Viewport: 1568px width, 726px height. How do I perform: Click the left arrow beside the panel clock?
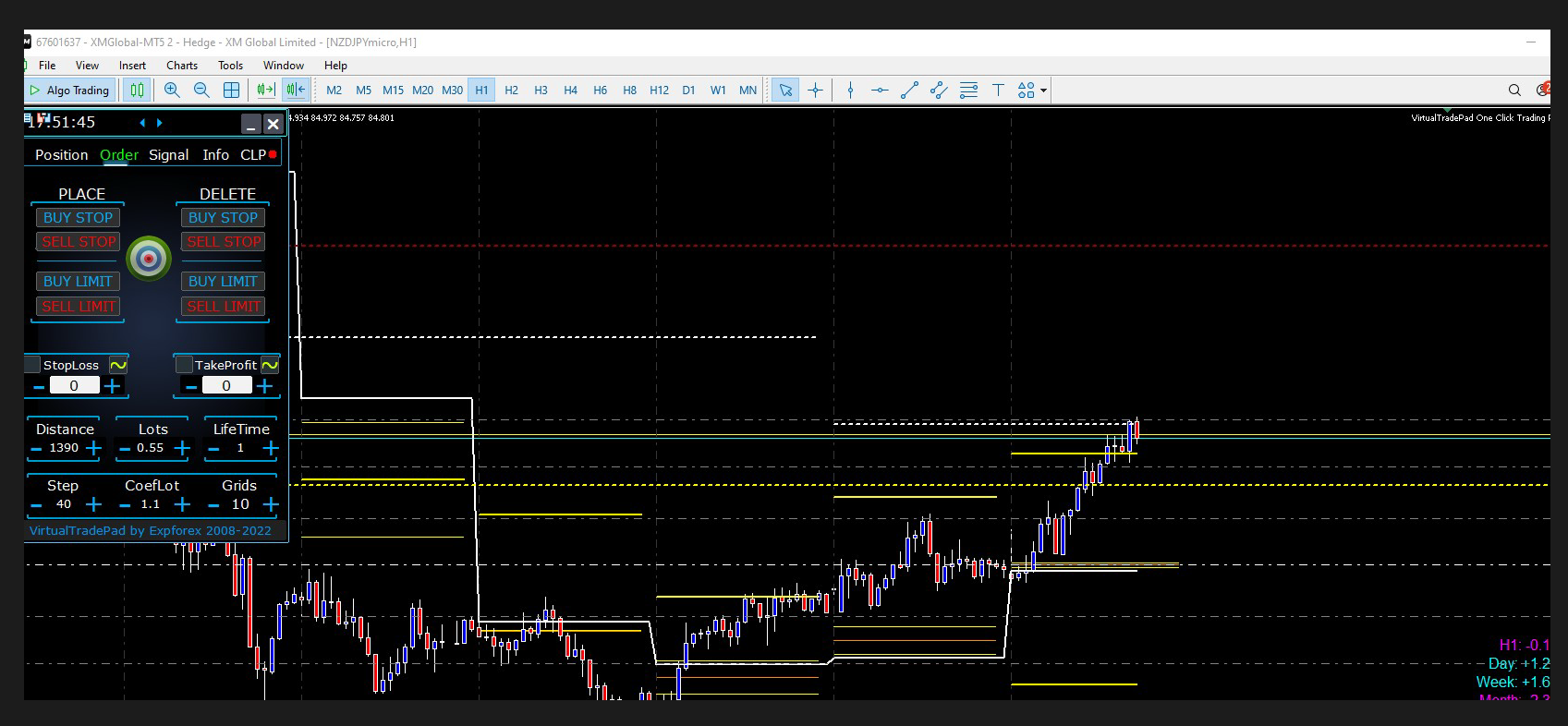pyautogui.click(x=142, y=122)
